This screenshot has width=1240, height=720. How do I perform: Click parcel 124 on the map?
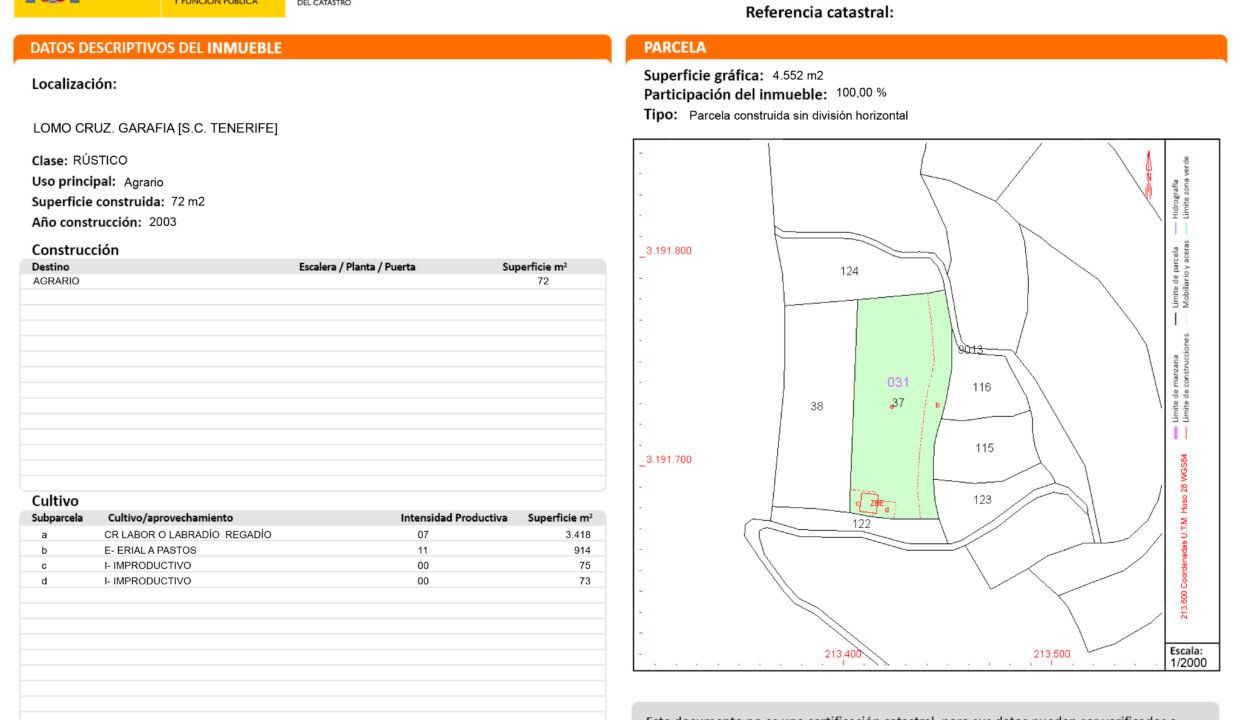849,271
